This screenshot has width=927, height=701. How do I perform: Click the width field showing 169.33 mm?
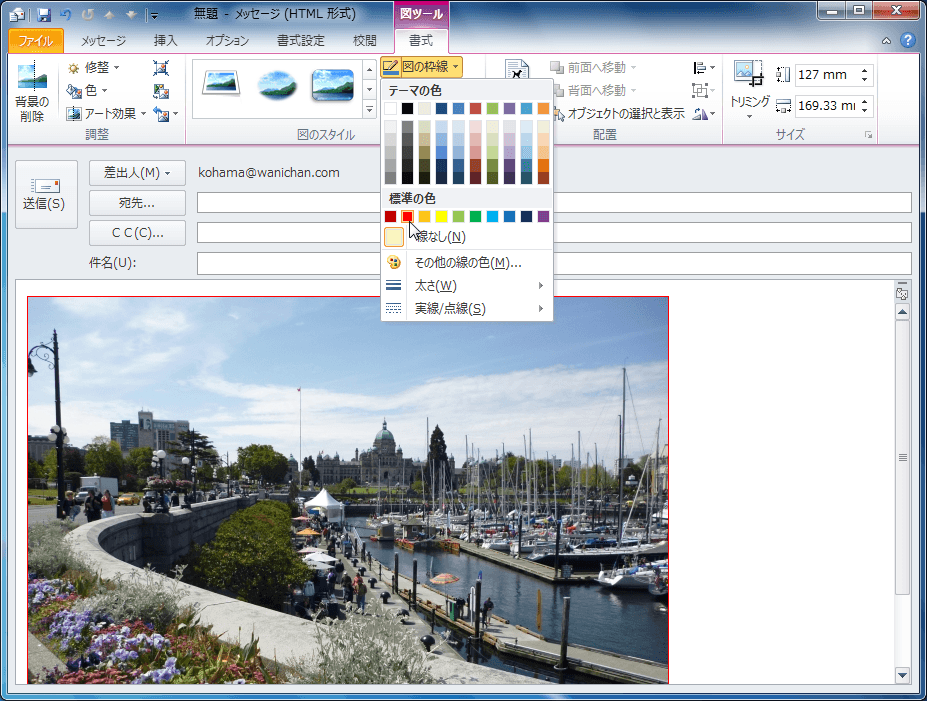(x=827, y=106)
